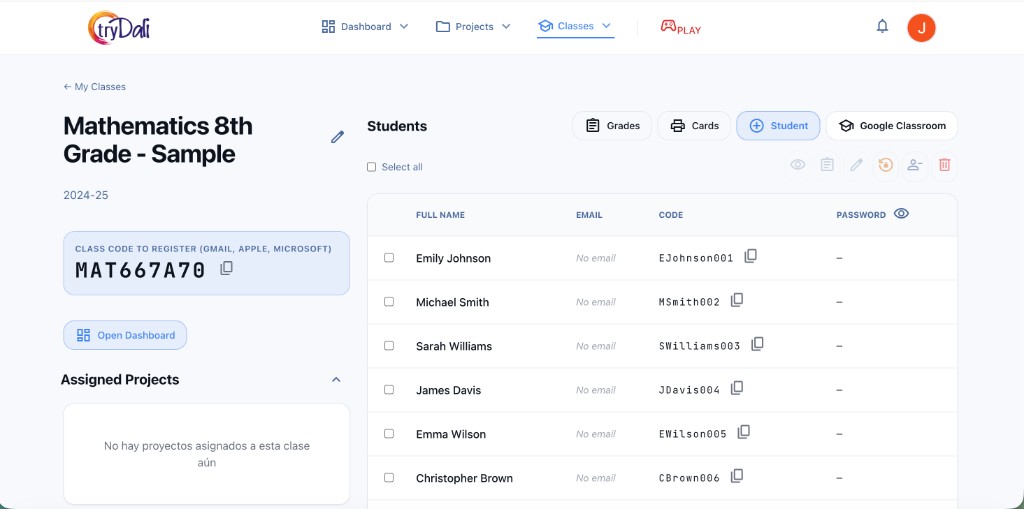
Task: Open the user avatar labeled J
Action: [921, 27]
